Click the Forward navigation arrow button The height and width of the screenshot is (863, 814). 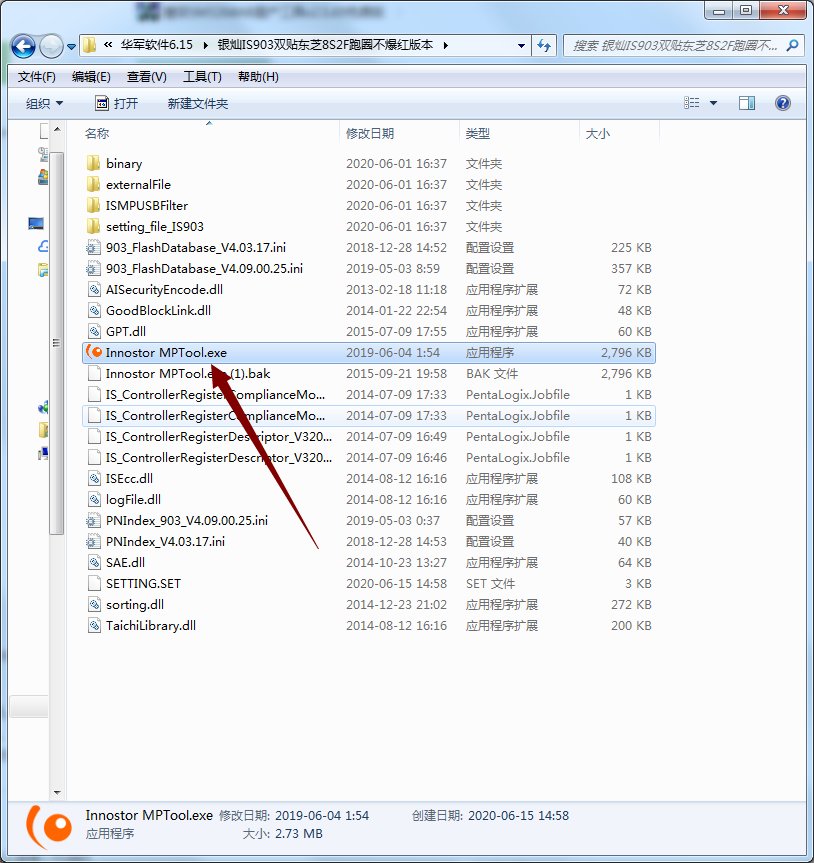[x=52, y=46]
